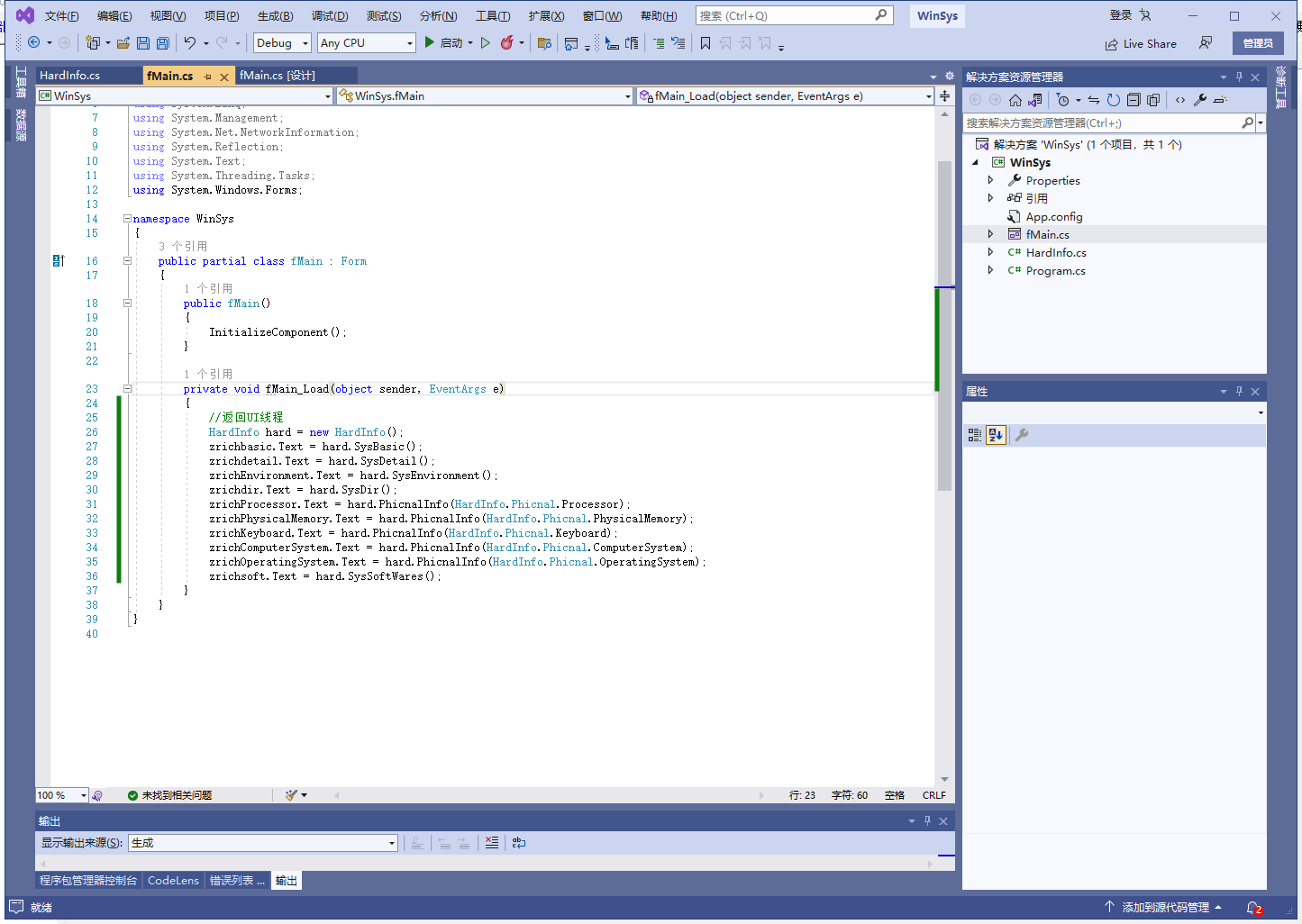Screen dimensions: 1302x924
Task: Click the Properties wrench icon in Solution Explorer toolbar
Action: 1200,100
